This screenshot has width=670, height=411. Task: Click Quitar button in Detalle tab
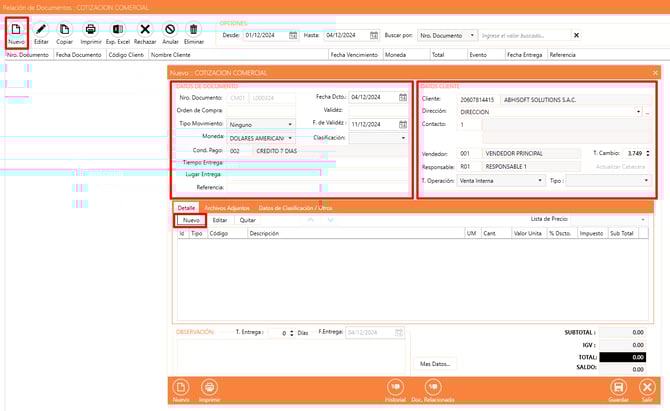(x=247, y=220)
